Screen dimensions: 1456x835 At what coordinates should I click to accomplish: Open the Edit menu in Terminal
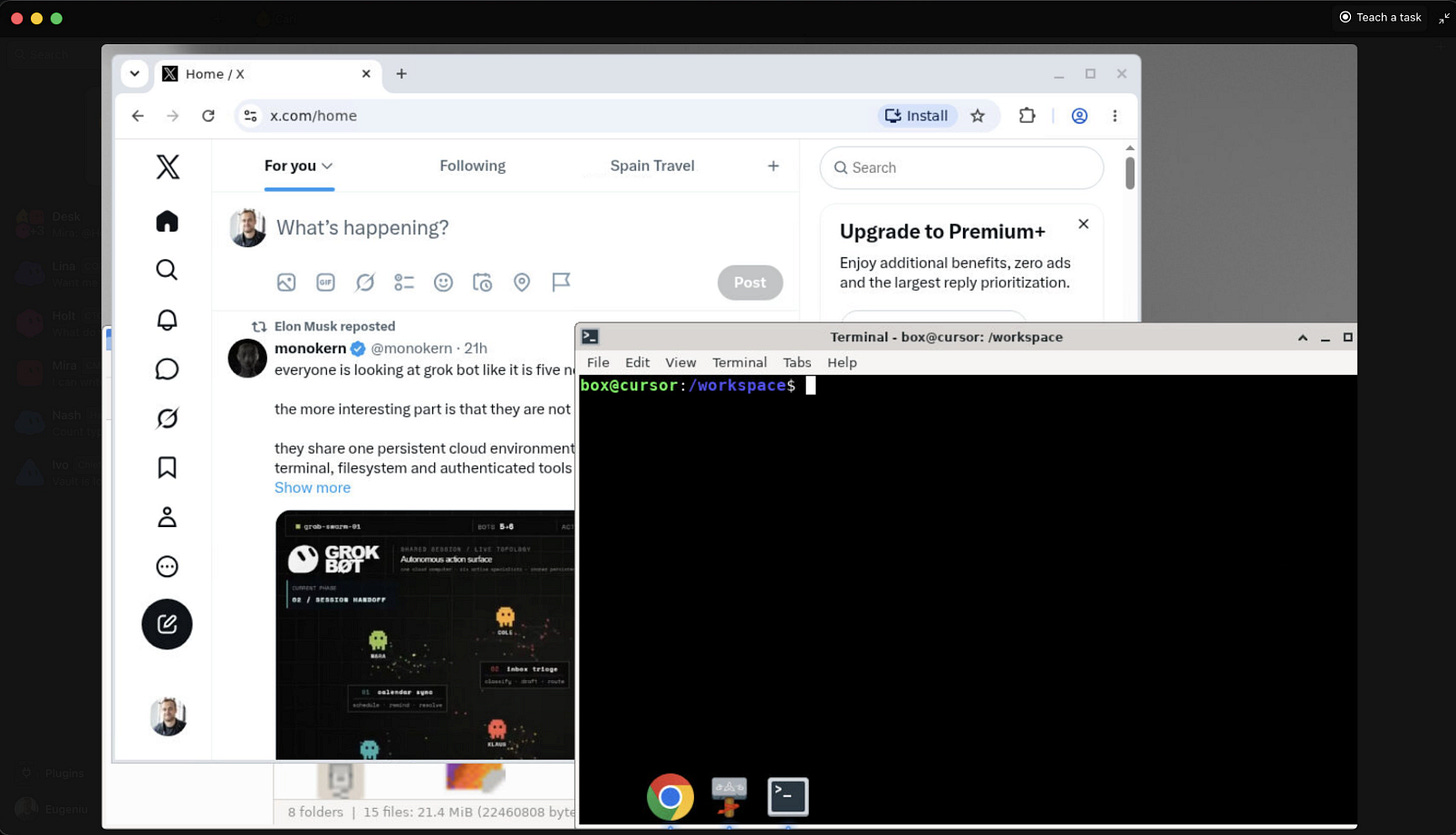[x=637, y=362]
